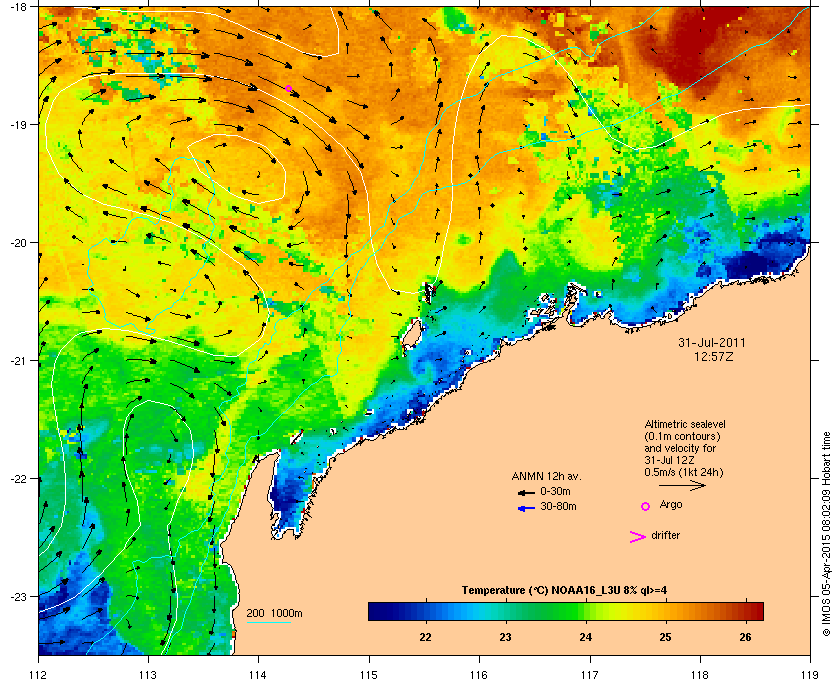840x680 pixels.
Task: Click the 'drifter' legend label
Action: pyautogui.click(x=665, y=535)
